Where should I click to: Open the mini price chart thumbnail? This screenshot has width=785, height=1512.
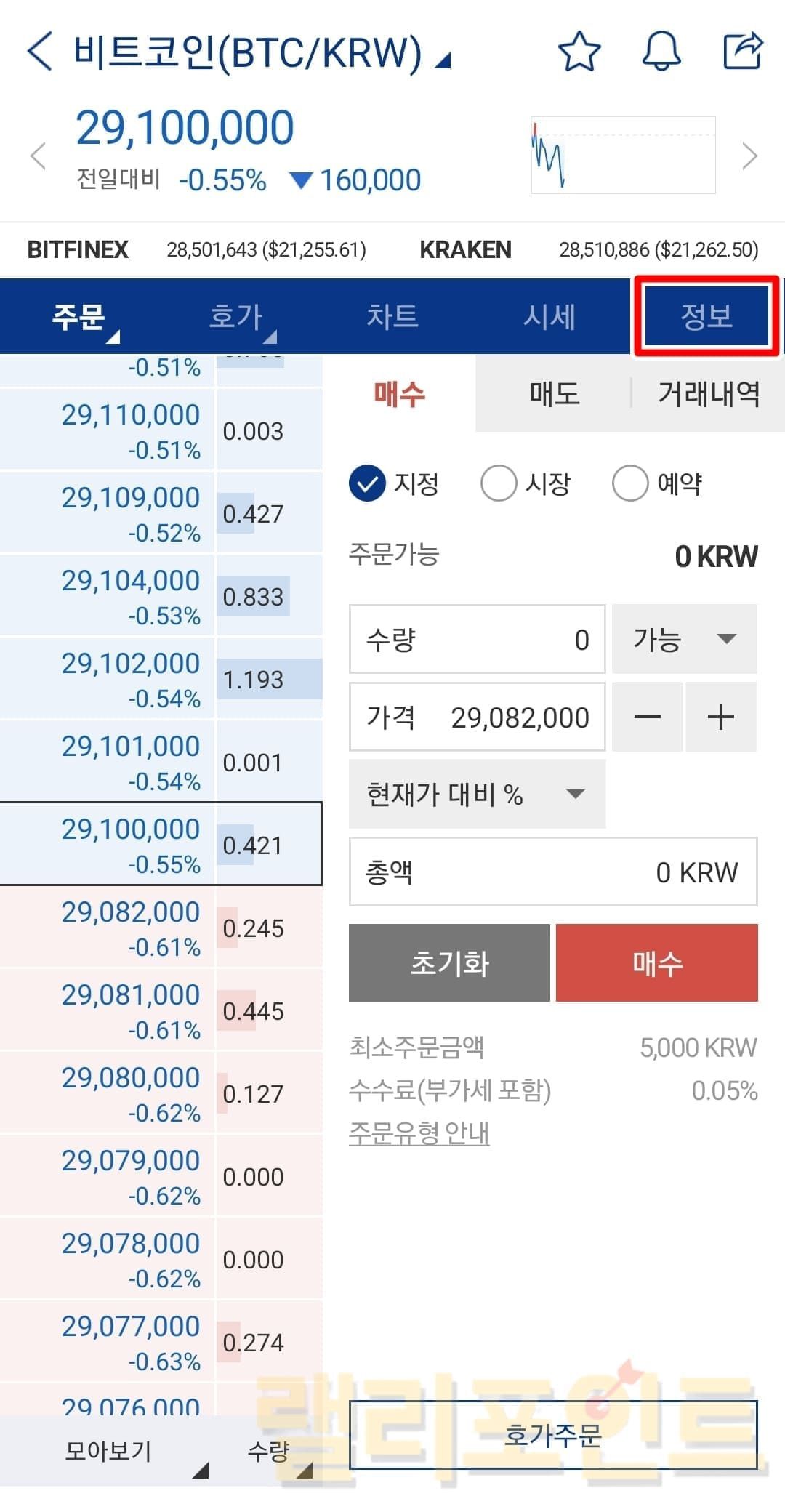click(x=623, y=156)
